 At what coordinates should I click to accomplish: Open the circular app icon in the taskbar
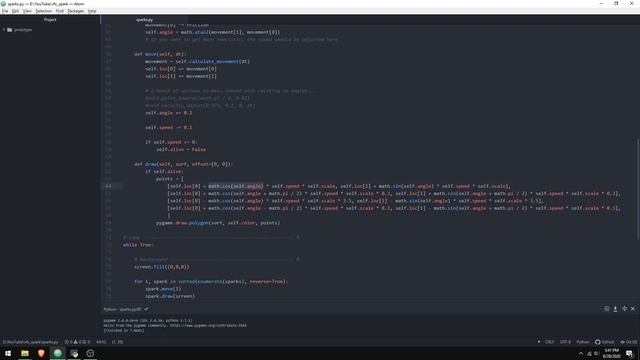pos(90,353)
